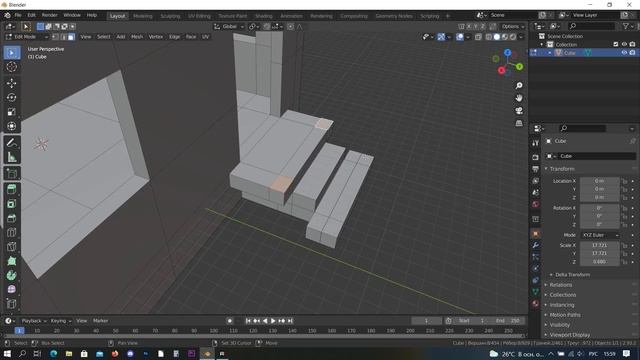Switch to wireframe viewport shading
Screen dimensions: 640x360
(x=489, y=37)
